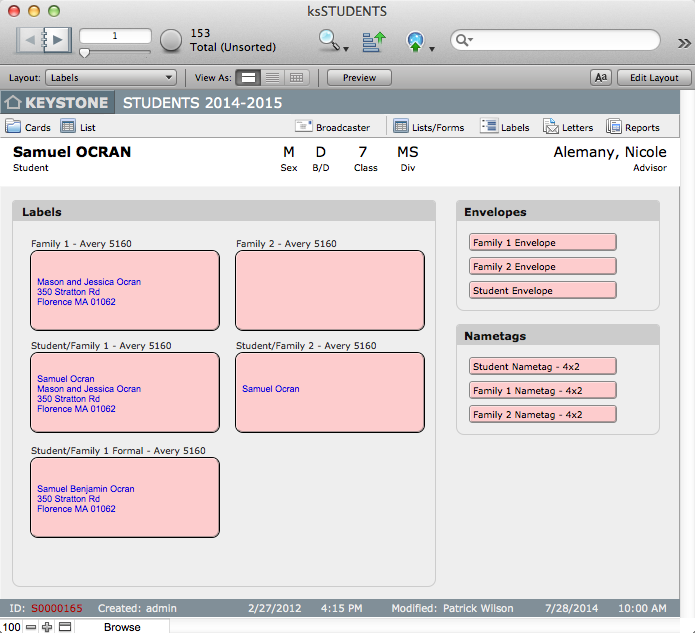
Task: Click the Student Nametag - 4x2 button
Action: click(543, 366)
